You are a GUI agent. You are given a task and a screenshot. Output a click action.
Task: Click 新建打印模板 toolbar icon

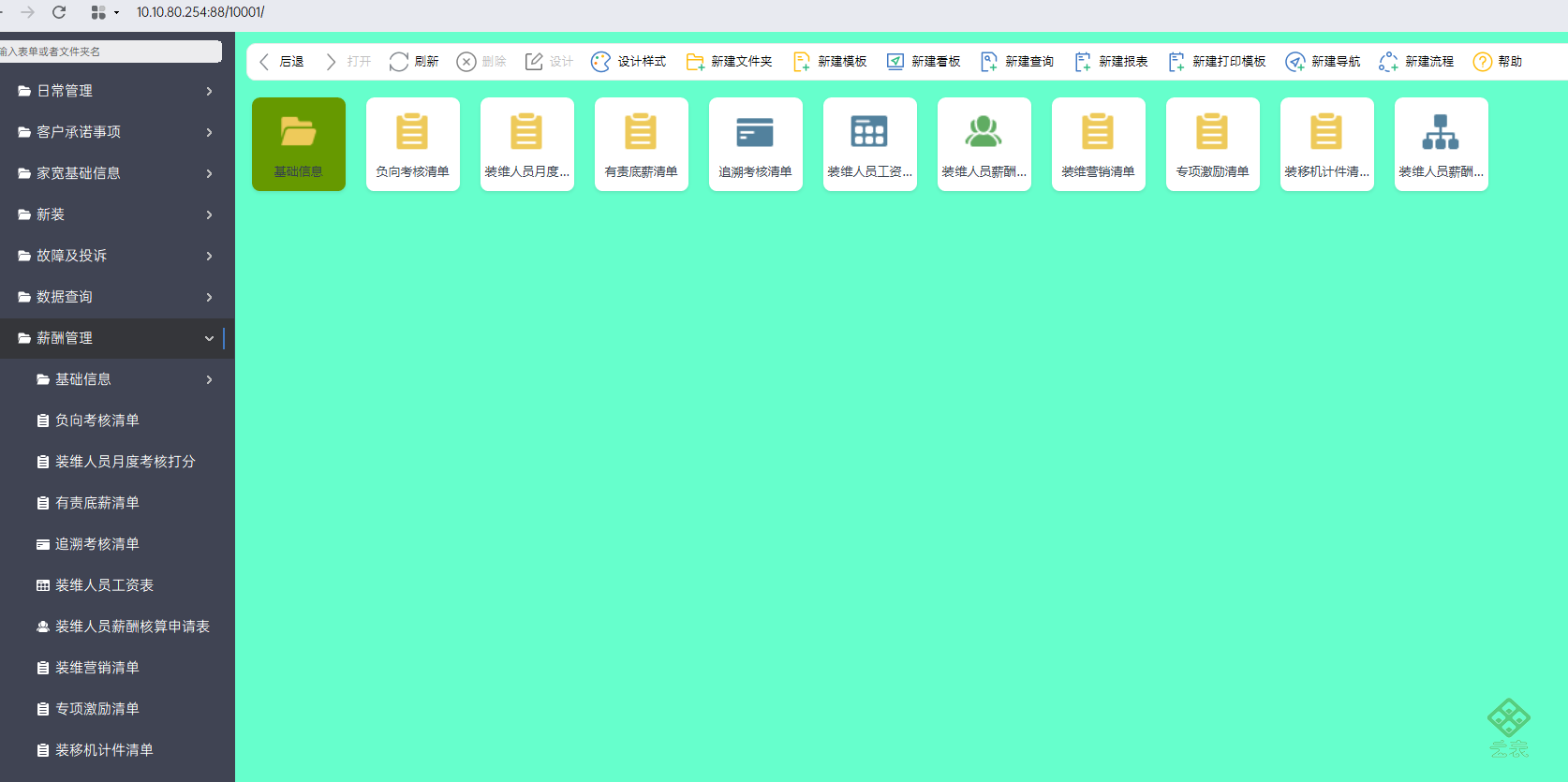coord(1176,62)
